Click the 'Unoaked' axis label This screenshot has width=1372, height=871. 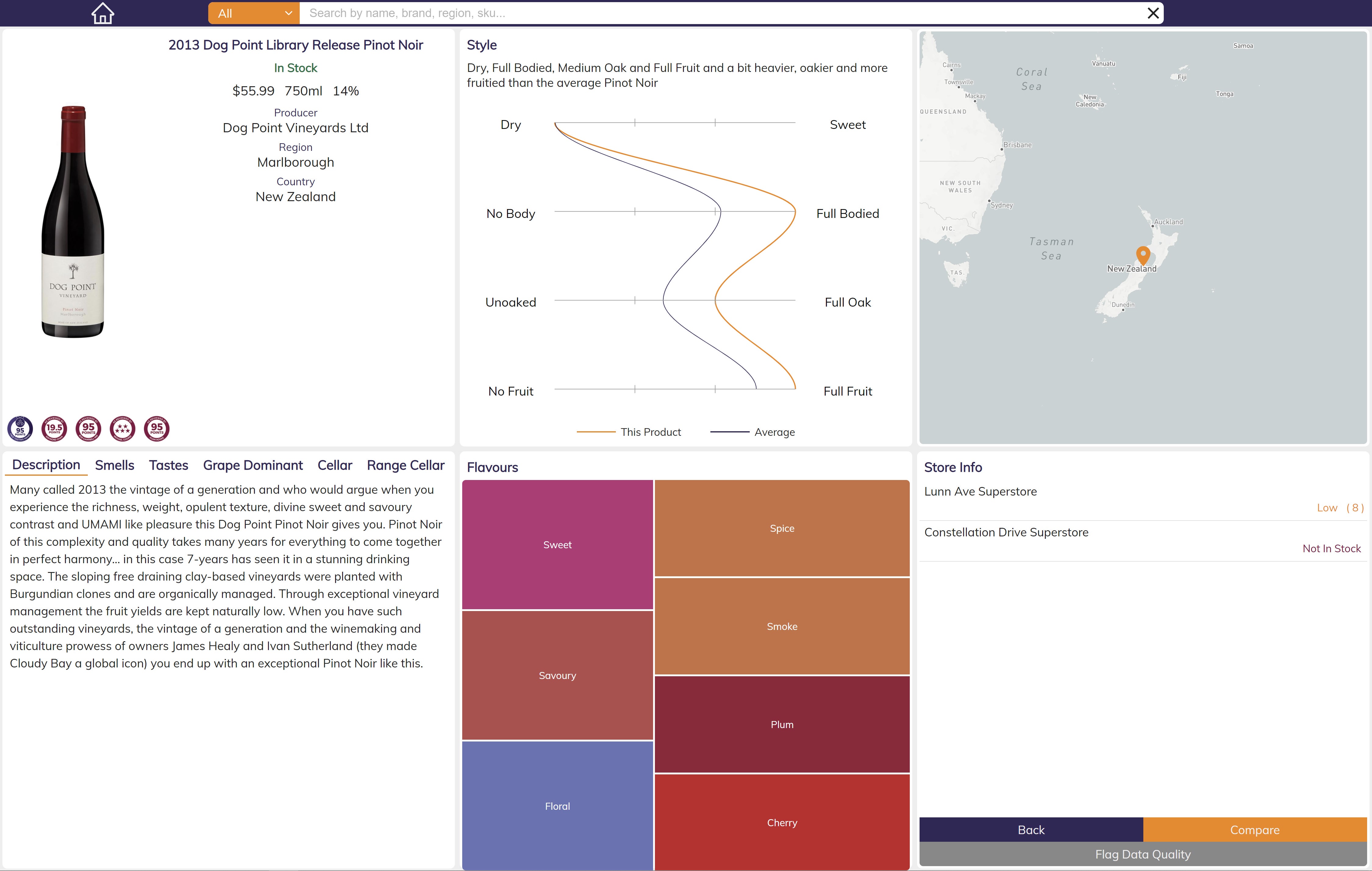point(510,303)
